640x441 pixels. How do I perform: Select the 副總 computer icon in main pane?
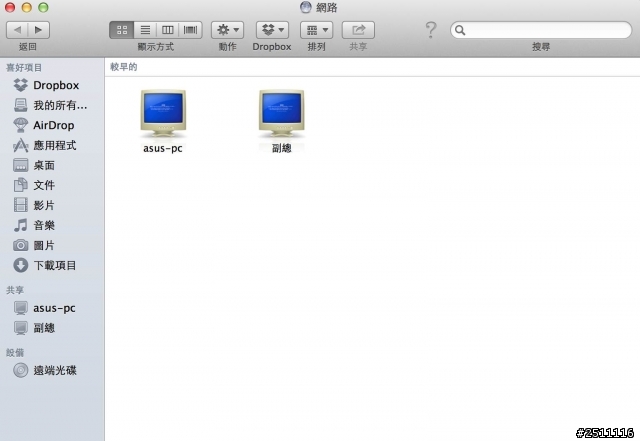coord(282,114)
